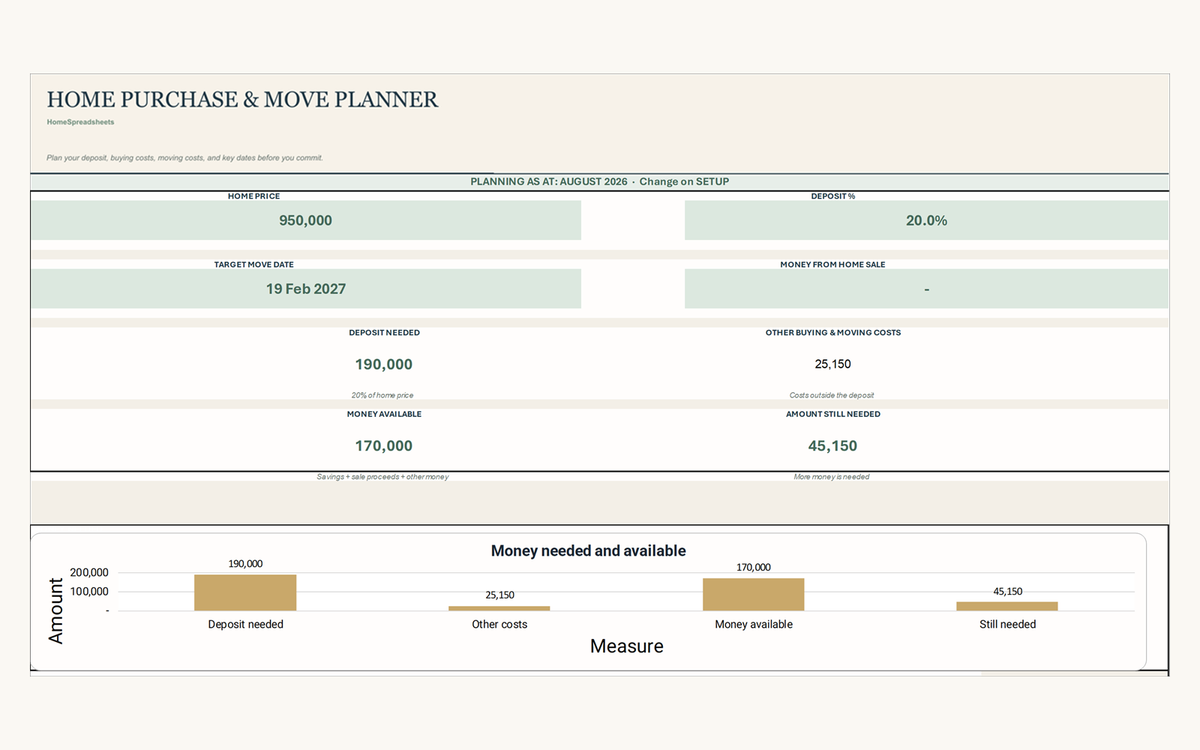This screenshot has height=750, width=1200.
Task: Select the Still needed bar in chart
Action: coord(1007,606)
